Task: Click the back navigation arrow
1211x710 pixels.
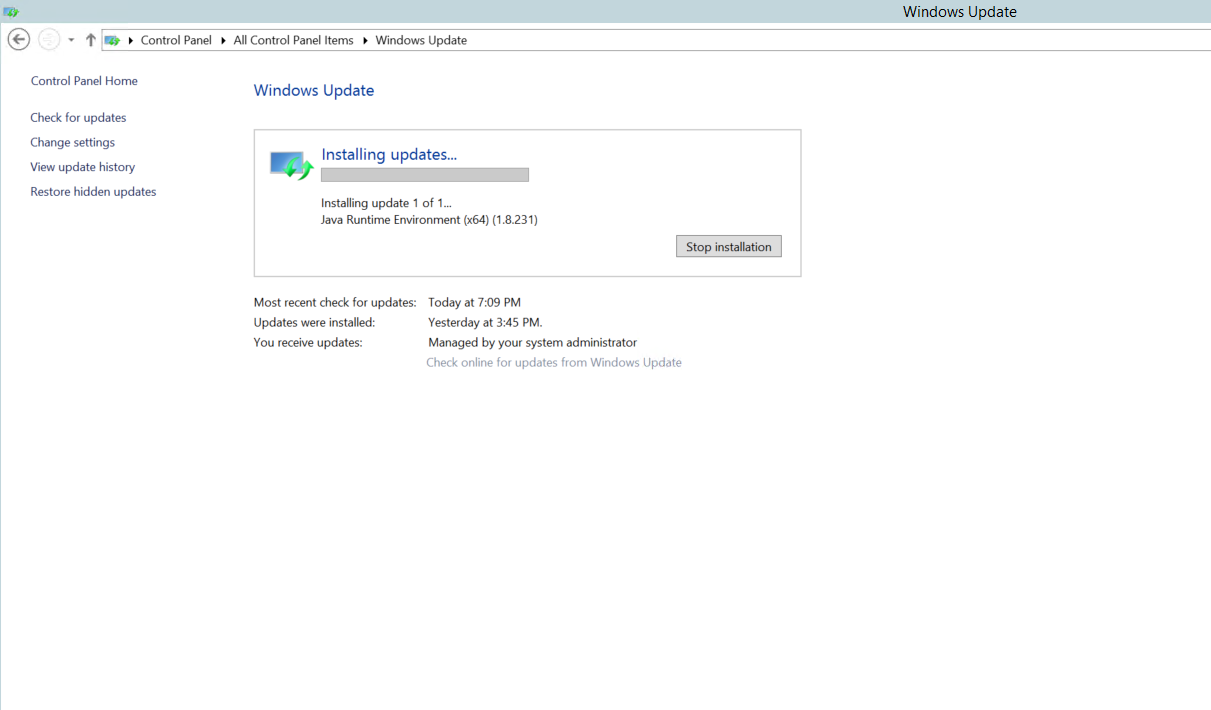Action: coord(18,38)
